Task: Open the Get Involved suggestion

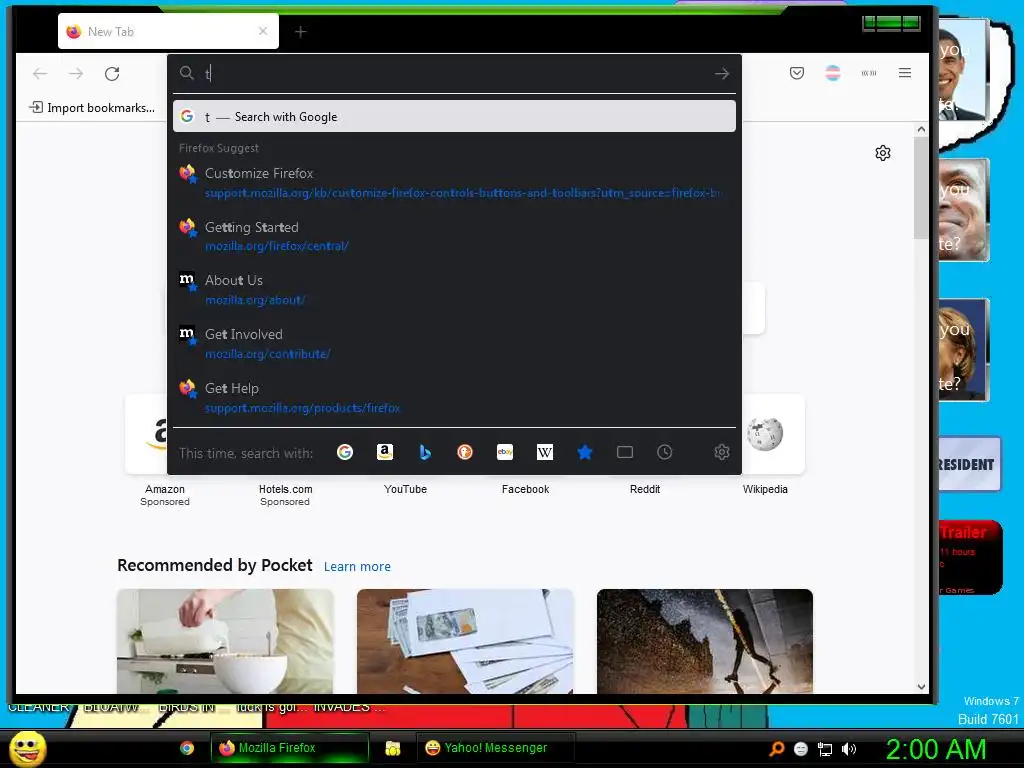Action: tap(455, 344)
